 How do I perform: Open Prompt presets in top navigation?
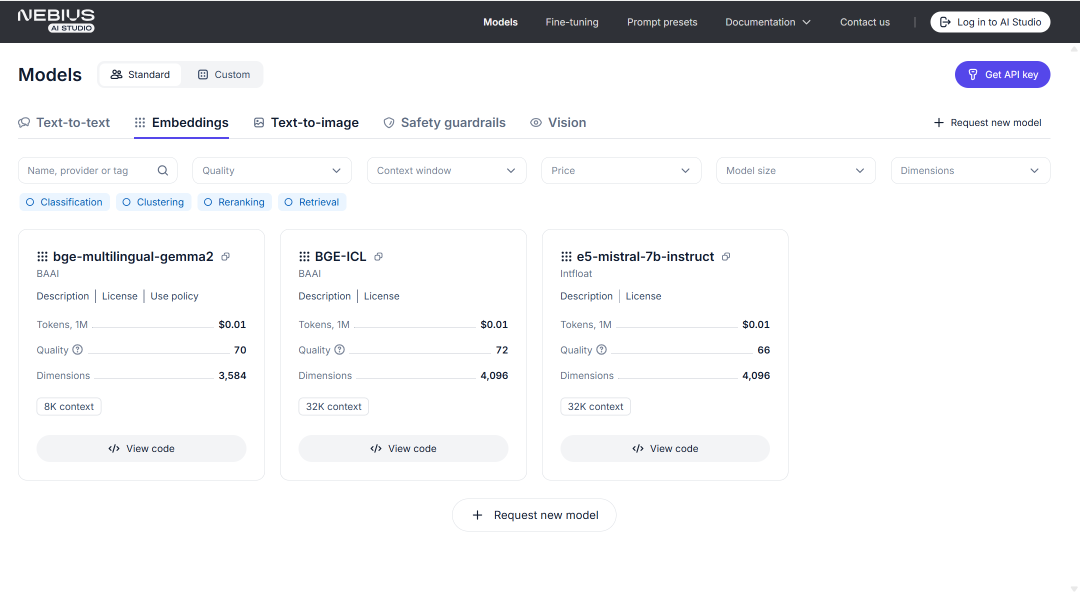(x=662, y=22)
